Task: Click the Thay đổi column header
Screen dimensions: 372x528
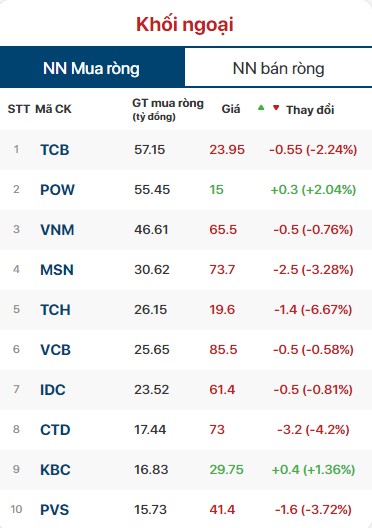Action: pyautogui.click(x=310, y=110)
